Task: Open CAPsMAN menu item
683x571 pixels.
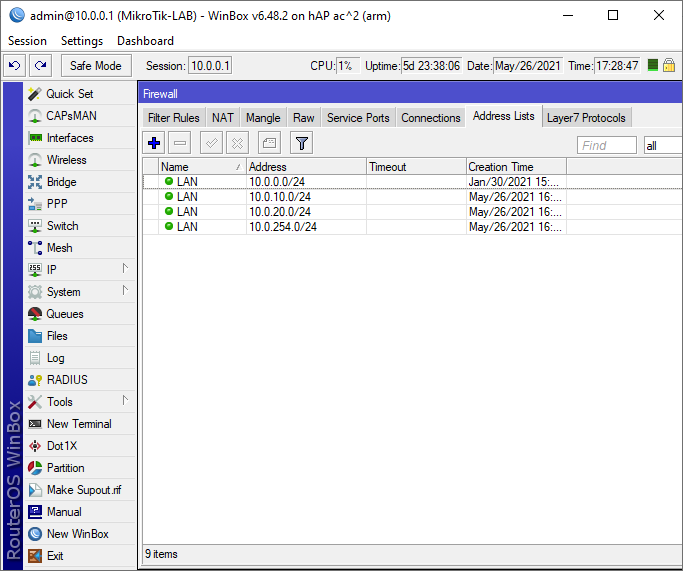Action: pos(80,116)
